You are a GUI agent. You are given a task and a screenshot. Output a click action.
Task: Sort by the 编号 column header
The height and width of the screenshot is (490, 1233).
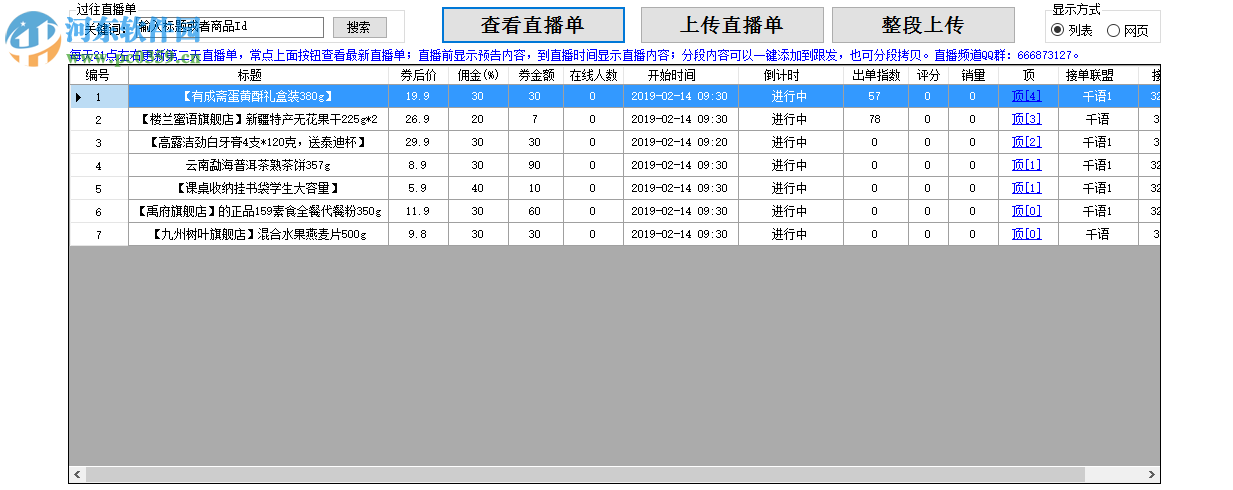point(98,75)
